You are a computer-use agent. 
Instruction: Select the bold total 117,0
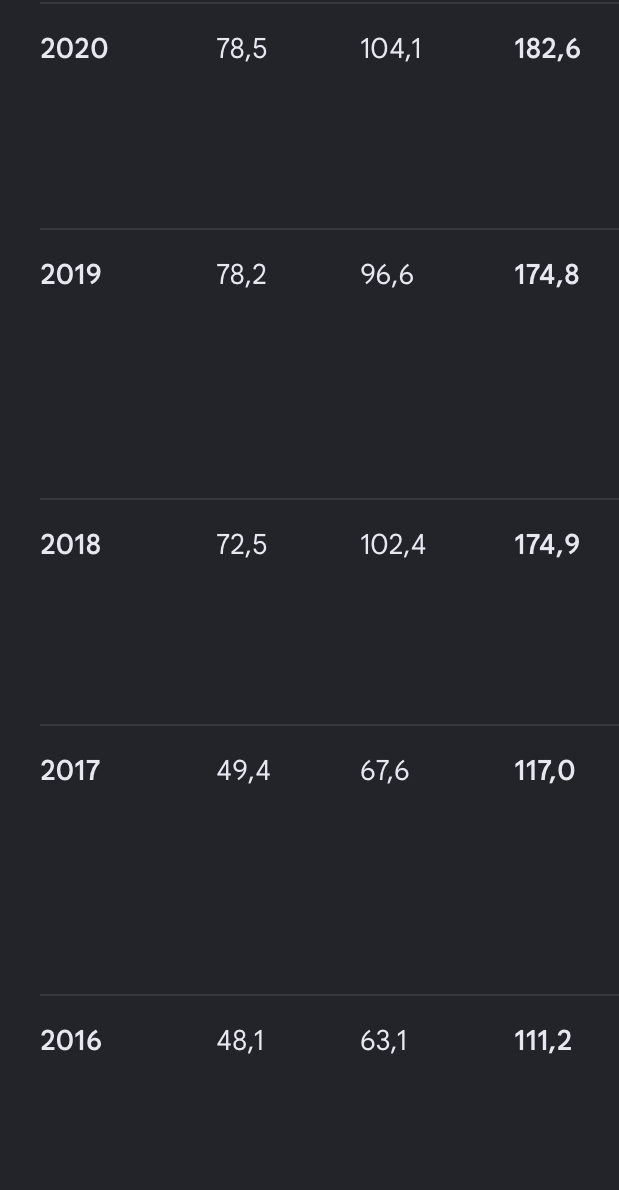coord(545,771)
